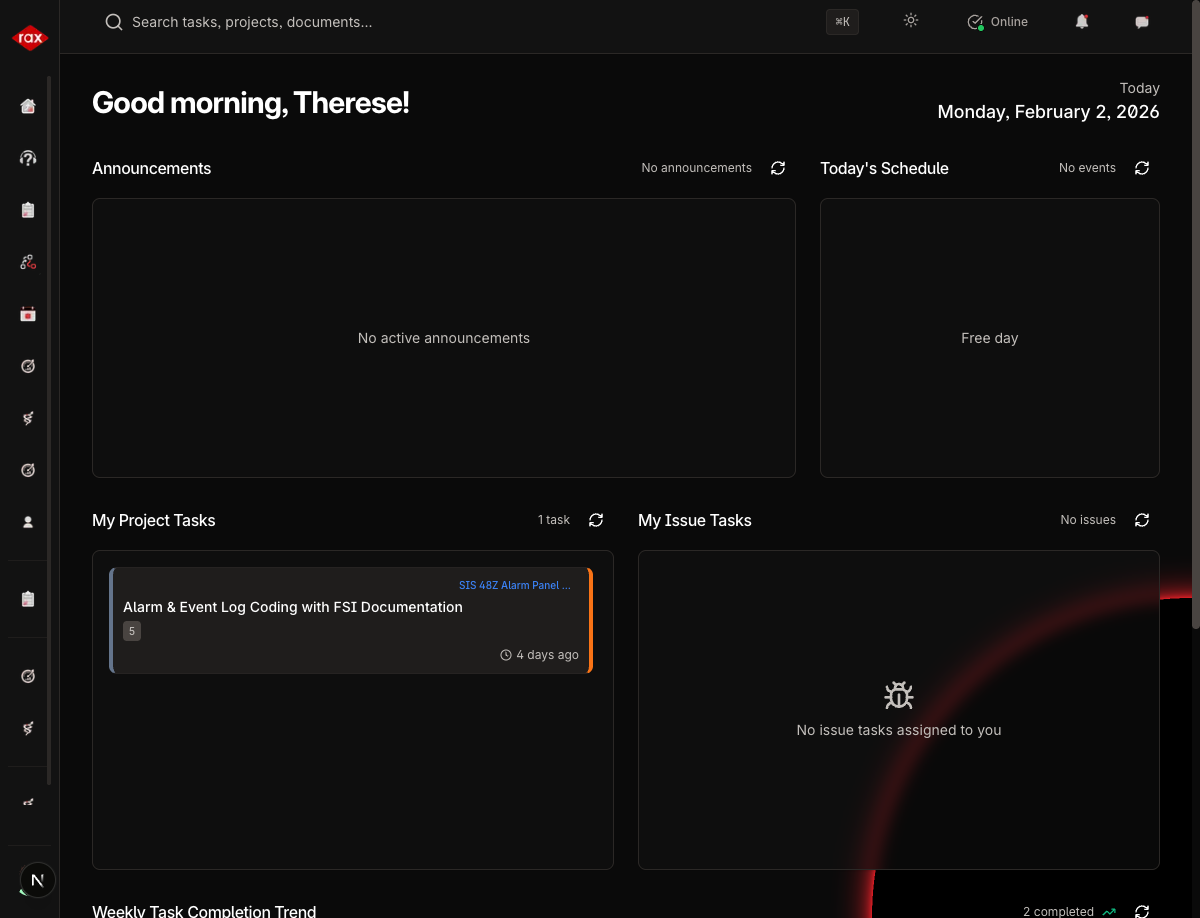Select the branch workflow icon in sidebar
Viewport: 1200px width, 918px height.
click(x=28, y=262)
